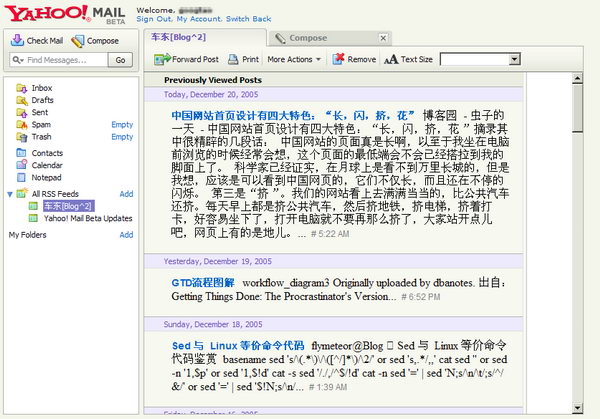Open the Inbox folder
The image size is (600, 419).
[x=41, y=88]
